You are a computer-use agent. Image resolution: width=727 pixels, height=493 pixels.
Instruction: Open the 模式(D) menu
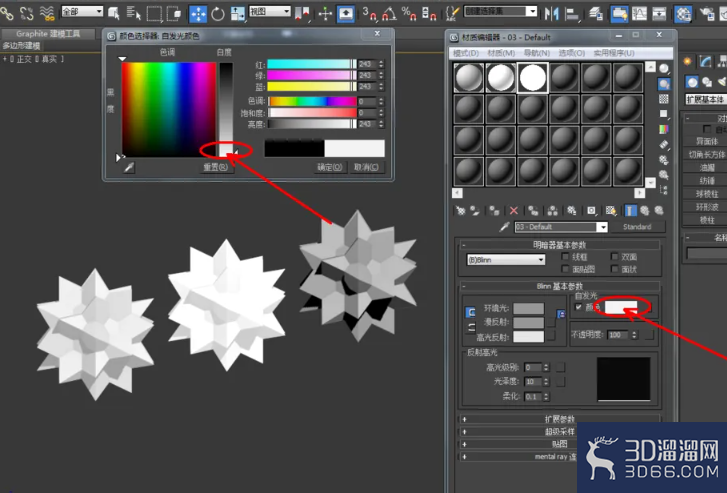[x=466, y=53]
